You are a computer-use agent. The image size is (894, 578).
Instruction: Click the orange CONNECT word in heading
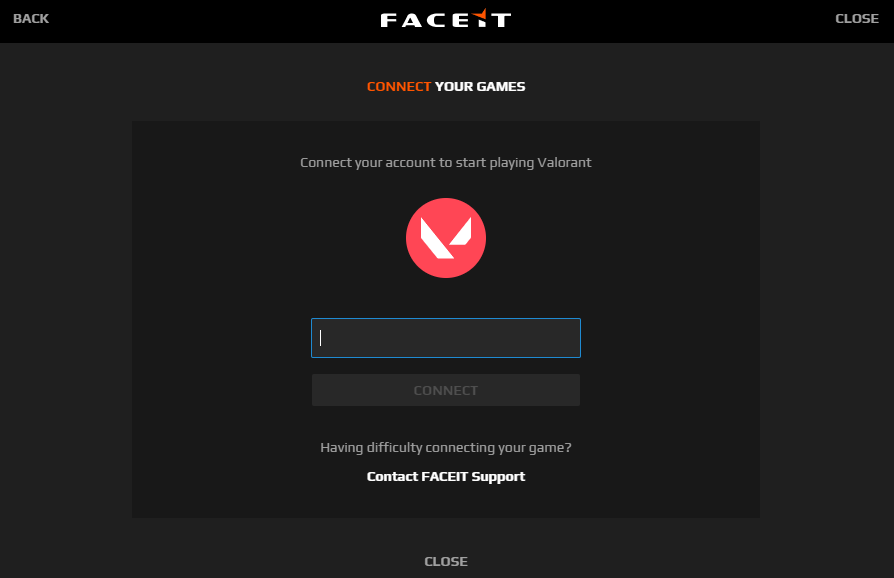click(x=399, y=87)
